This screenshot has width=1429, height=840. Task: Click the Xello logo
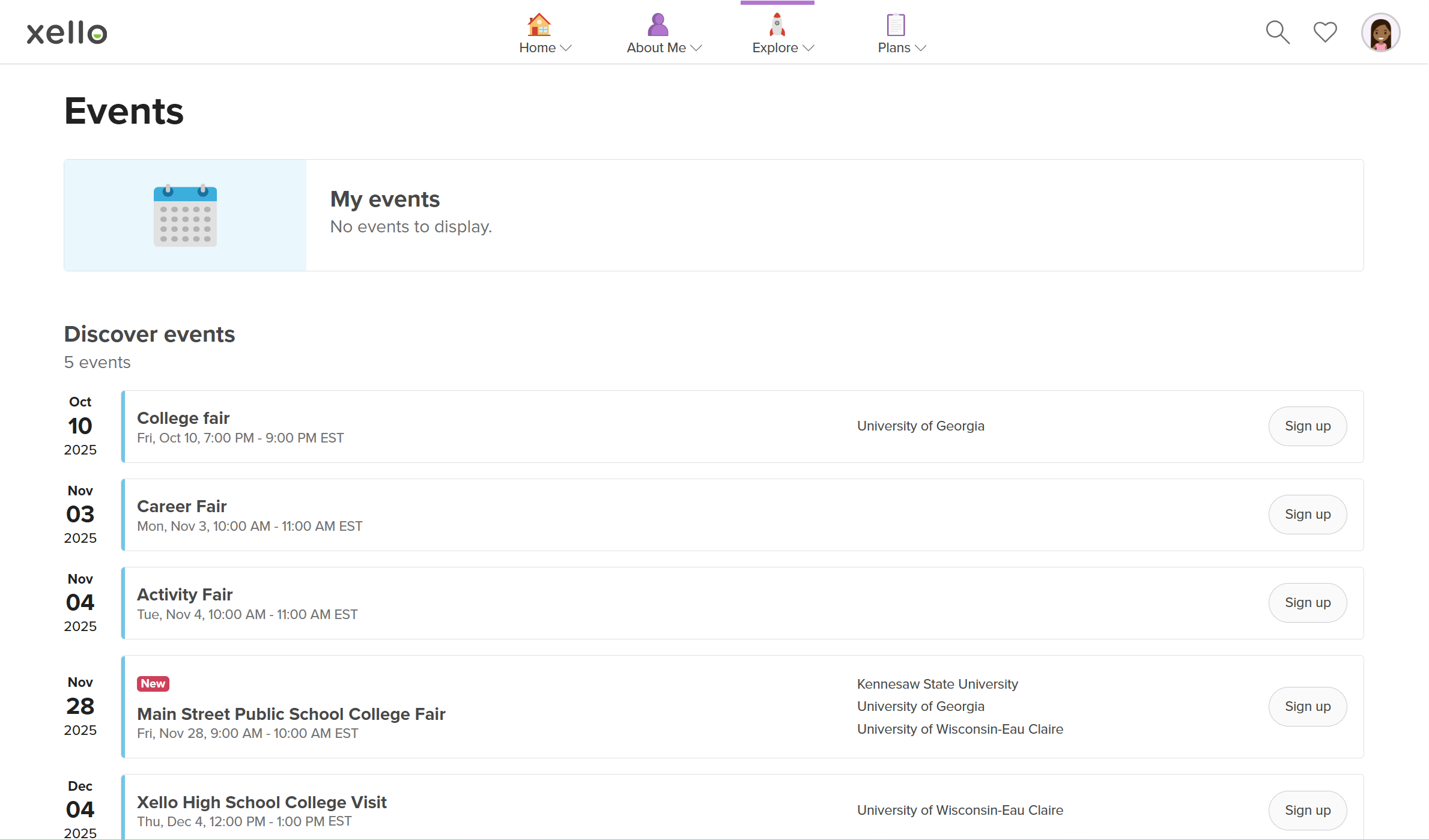[66, 32]
